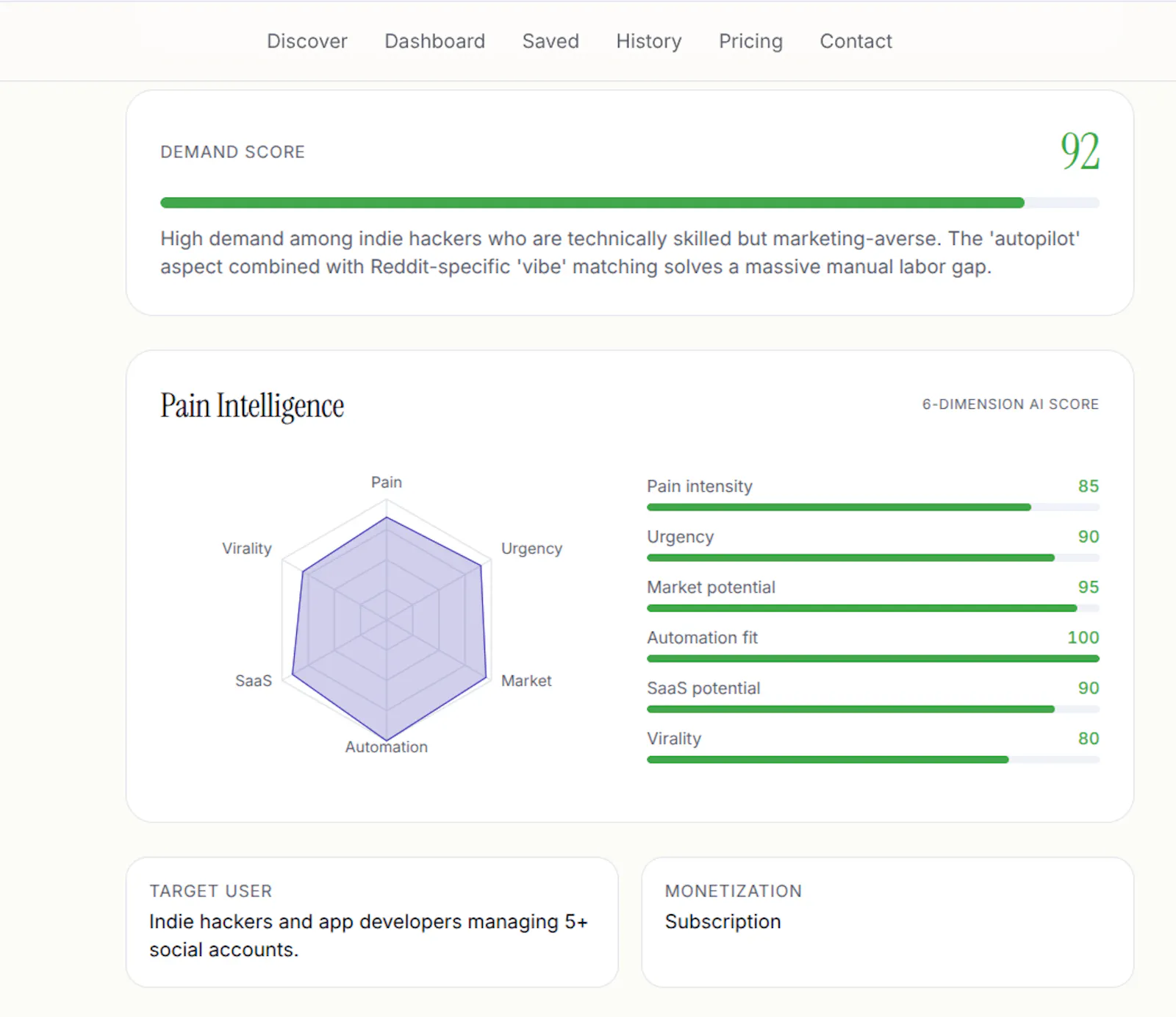Click the Pain intensity label
The height and width of the screenshot is (1017, 1176).
pyautogui.click(x=700, y=486)
